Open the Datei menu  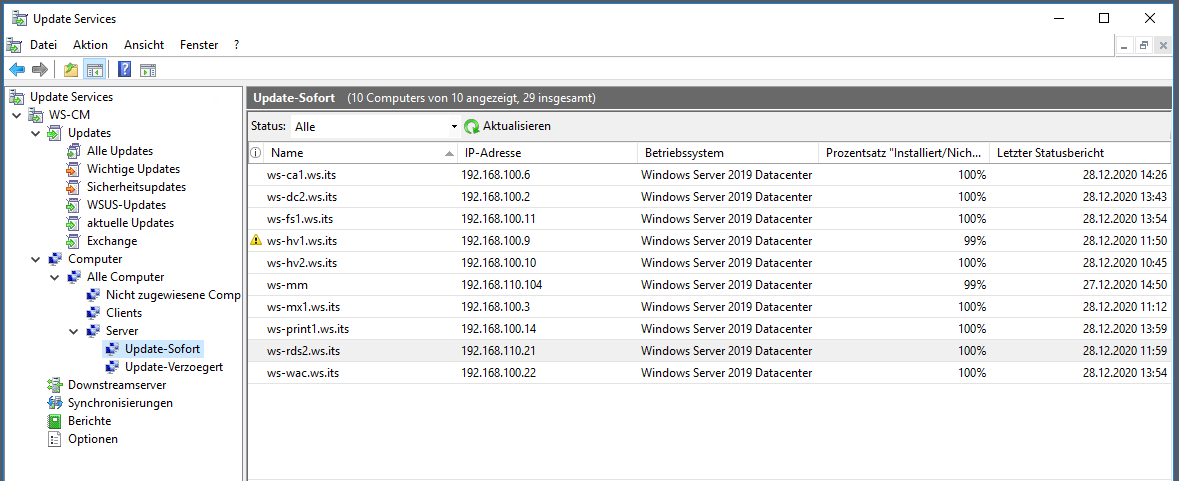[x=44, y=45]
